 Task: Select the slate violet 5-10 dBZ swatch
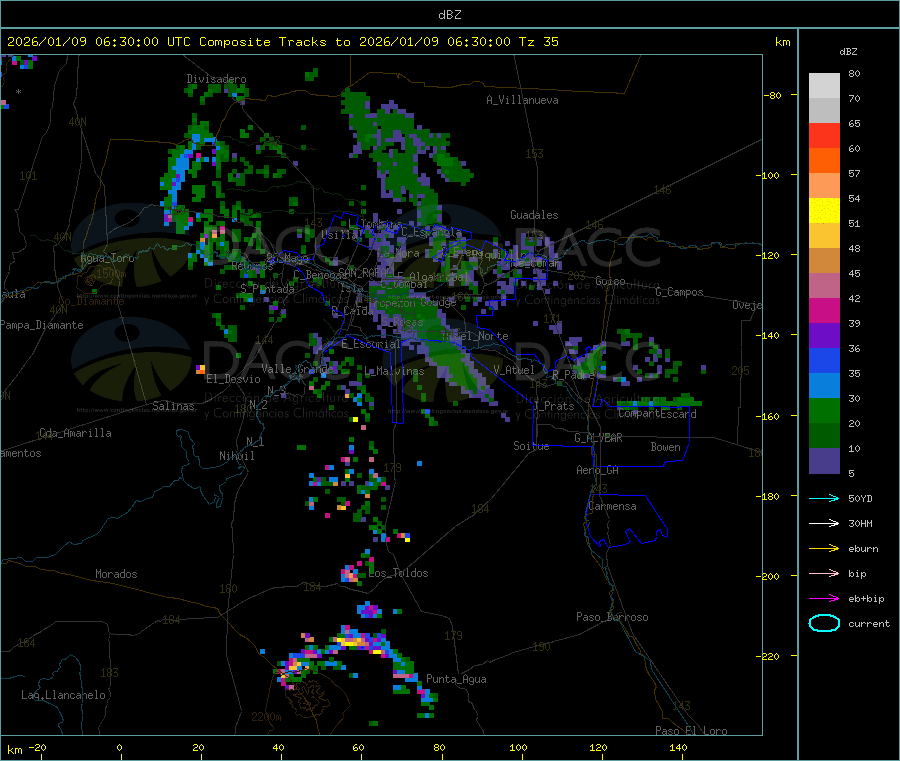pos(824,461)
